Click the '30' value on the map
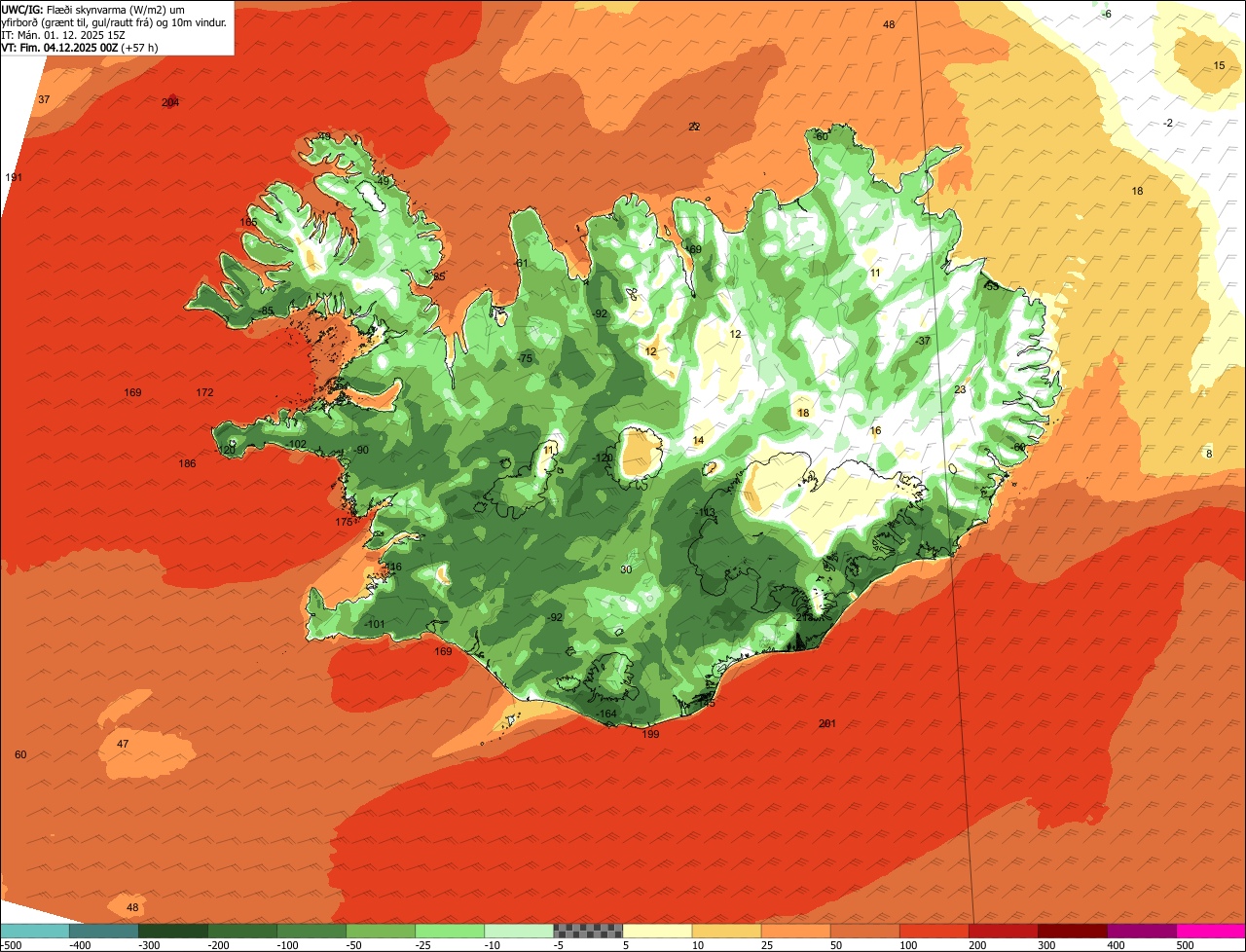The height and width of the screenshot is (952, 1246). tap(626, 569)
